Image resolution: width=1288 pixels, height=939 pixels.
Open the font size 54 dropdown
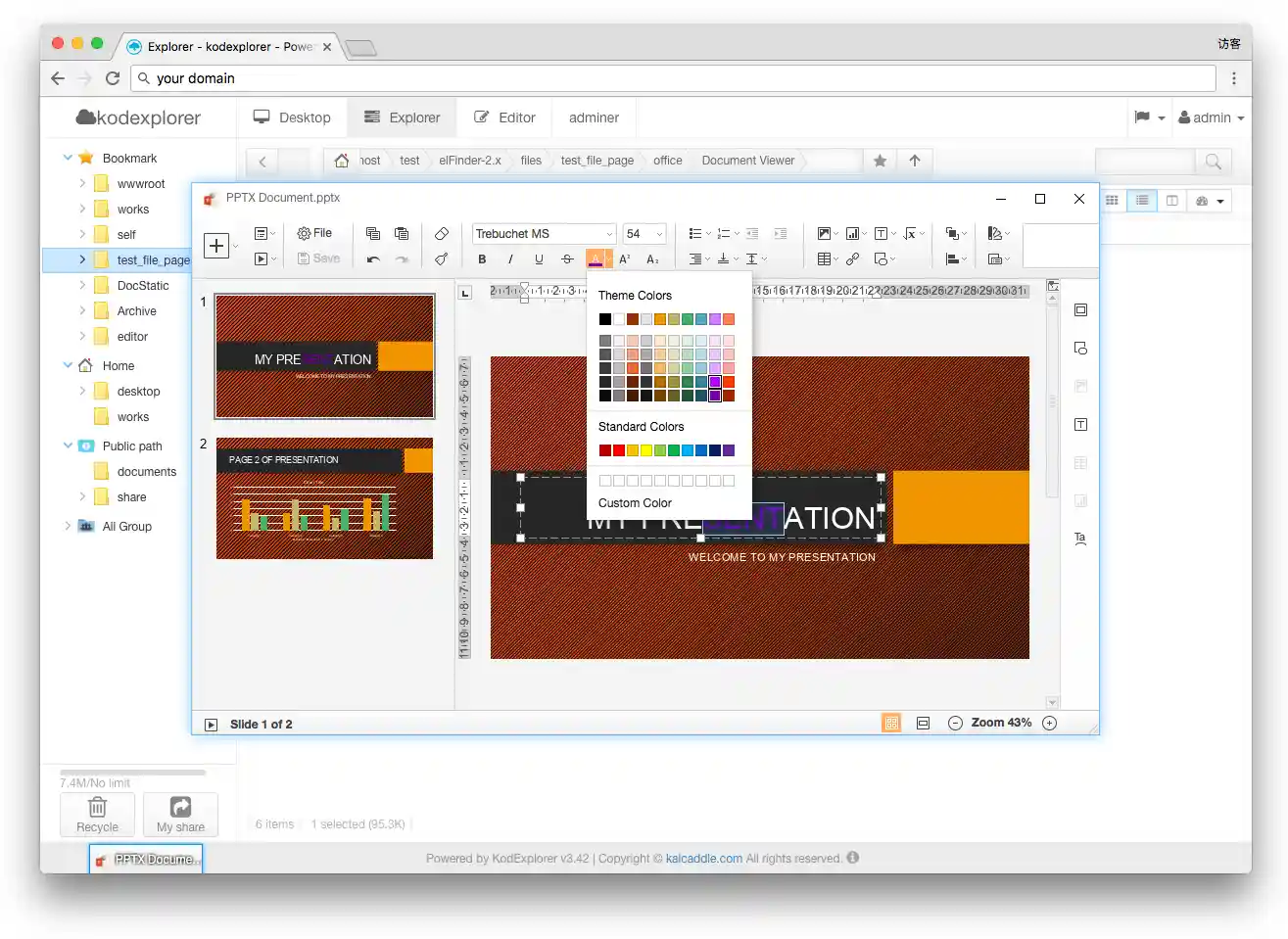point(659,234)
